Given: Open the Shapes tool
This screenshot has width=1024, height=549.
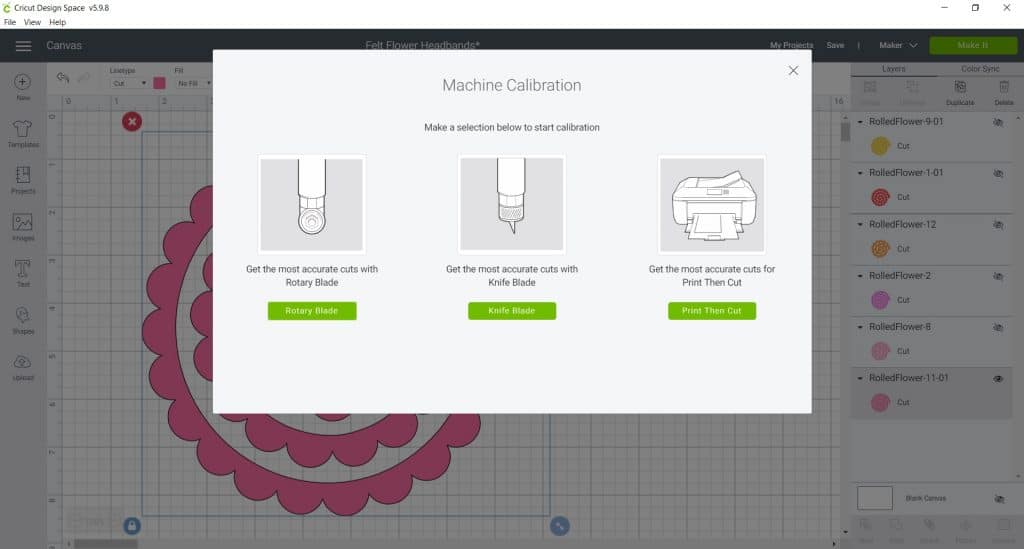Looking at the screenshot, I should click(x=23, y=315).
